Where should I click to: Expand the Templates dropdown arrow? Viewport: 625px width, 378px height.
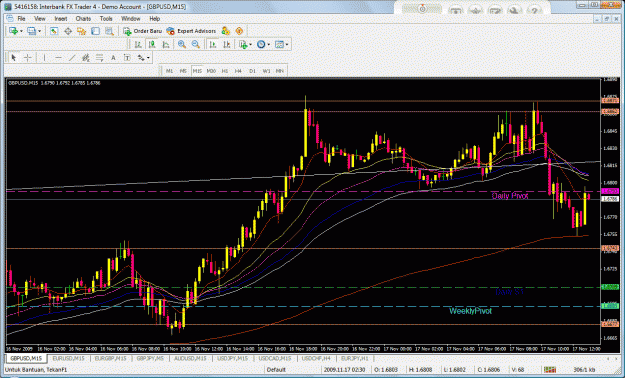[x=287, y=45]
